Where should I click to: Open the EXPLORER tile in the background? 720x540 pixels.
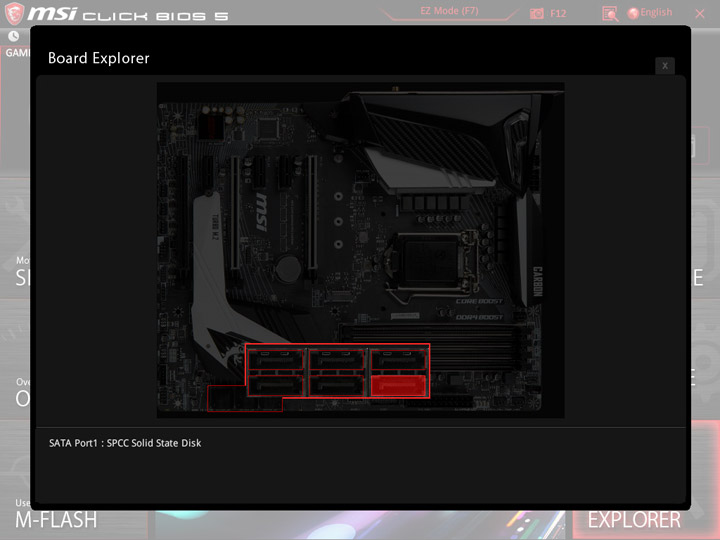coord(634,520)
